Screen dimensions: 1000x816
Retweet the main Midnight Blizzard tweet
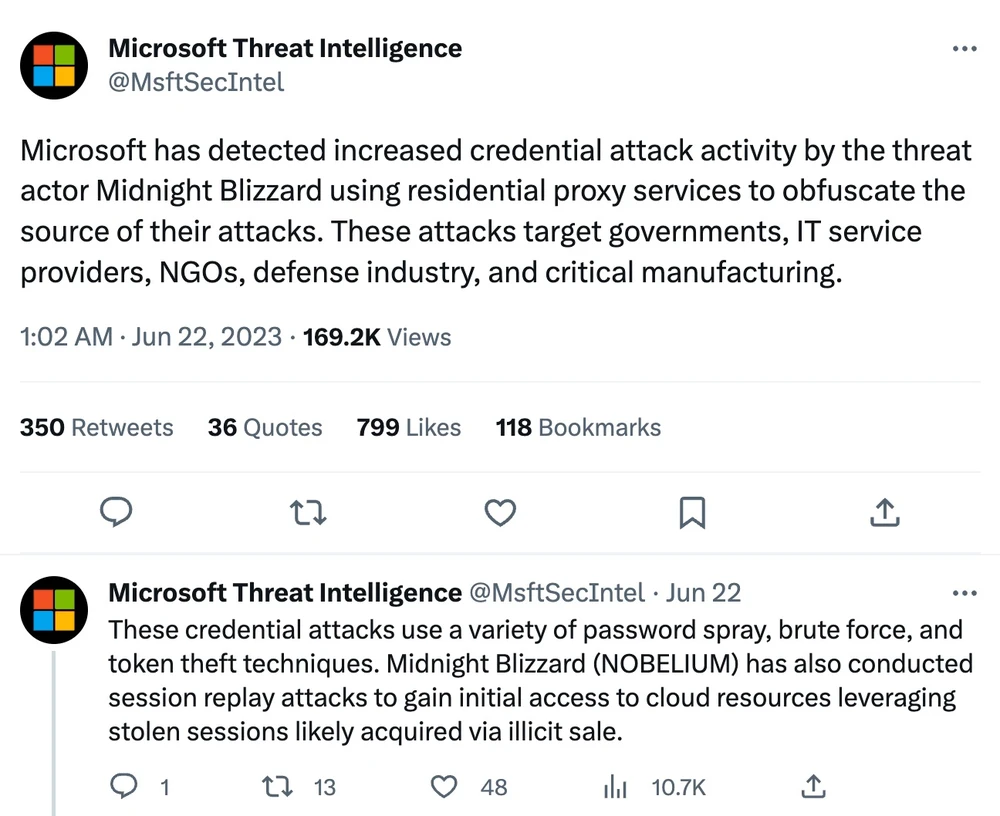point(307,513)
